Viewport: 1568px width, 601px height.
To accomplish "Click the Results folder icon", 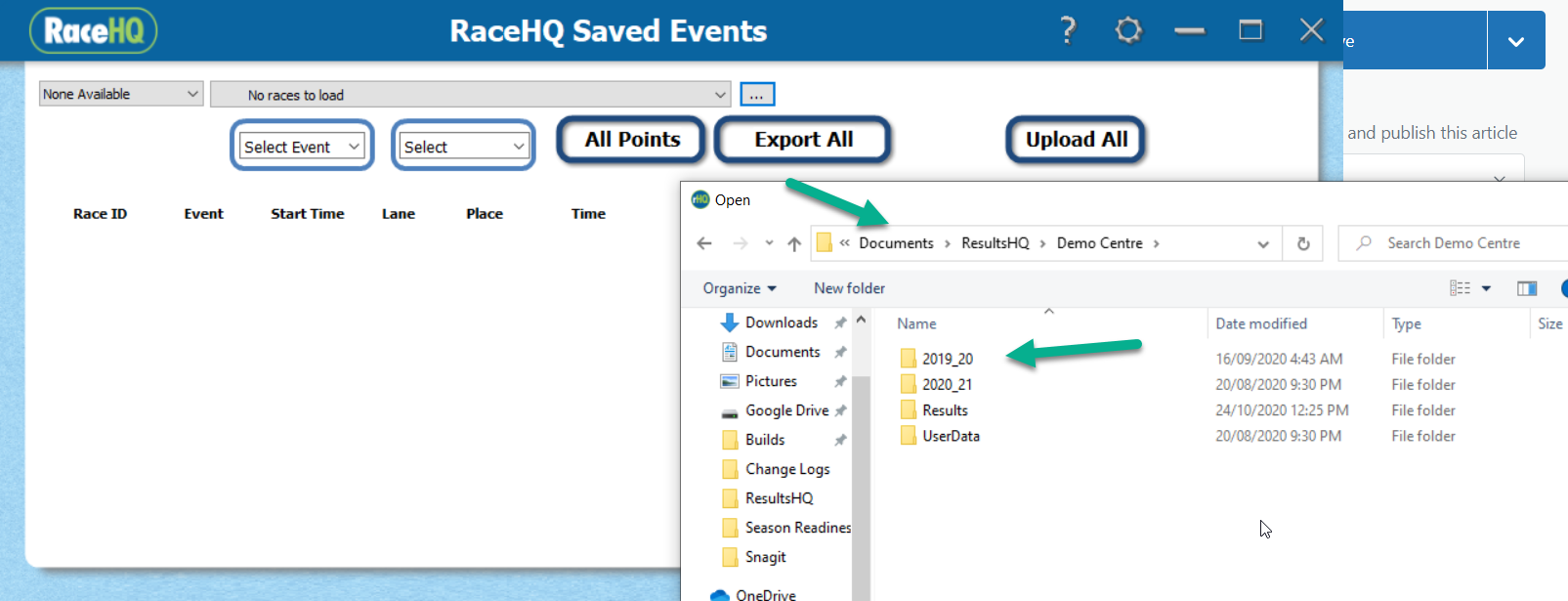I will 908,410.
